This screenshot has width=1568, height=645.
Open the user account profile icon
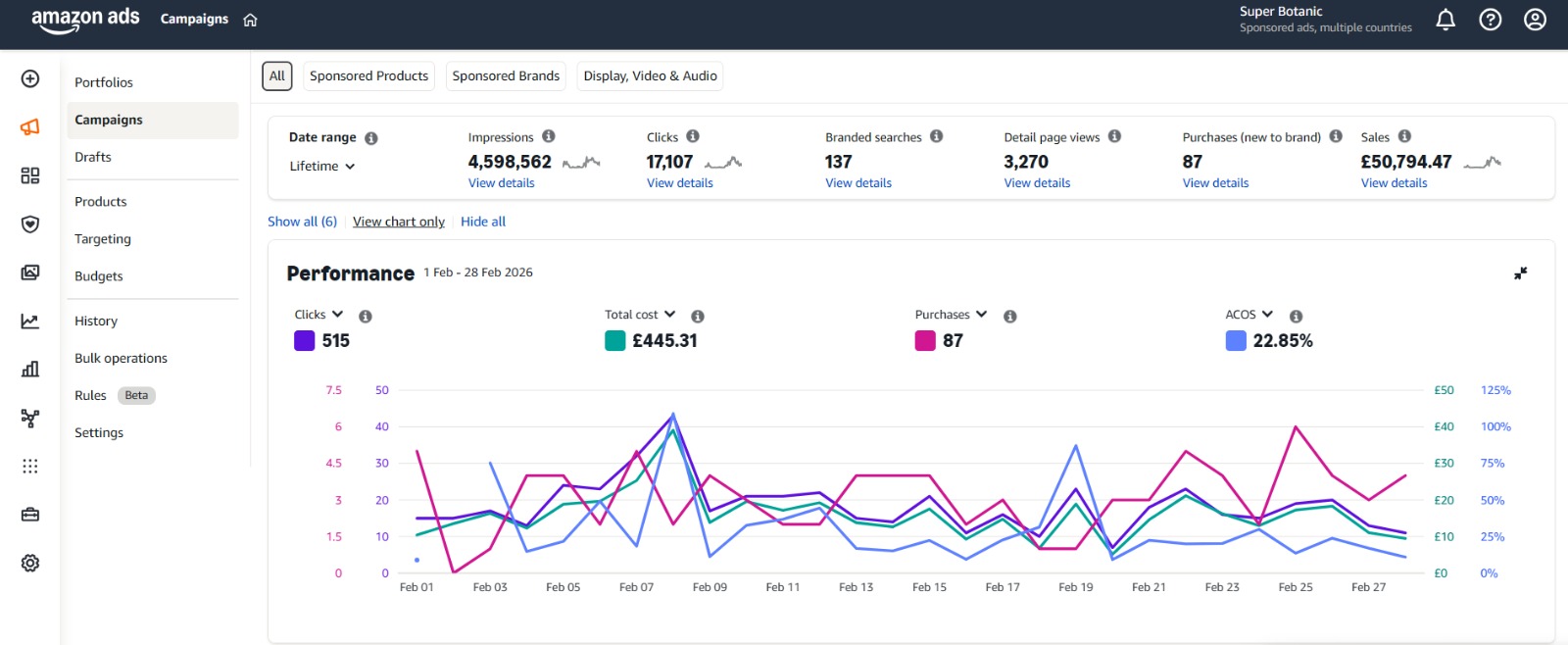[x=1535, y=20]
